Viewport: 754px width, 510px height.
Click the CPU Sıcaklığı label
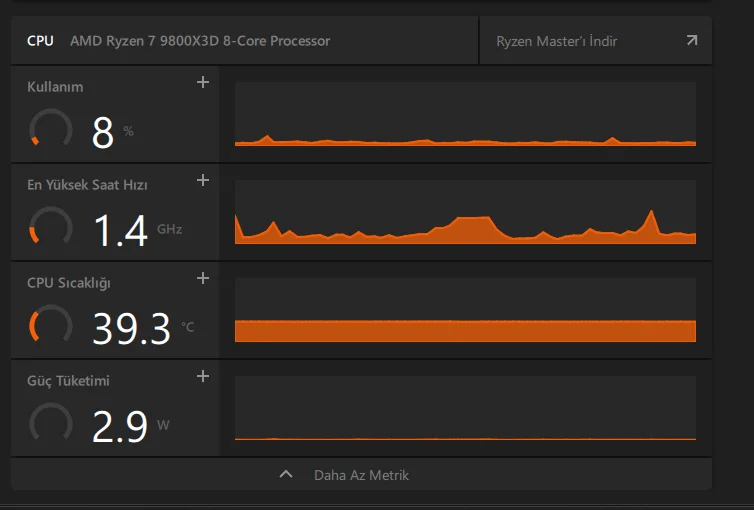coord(69,283)
